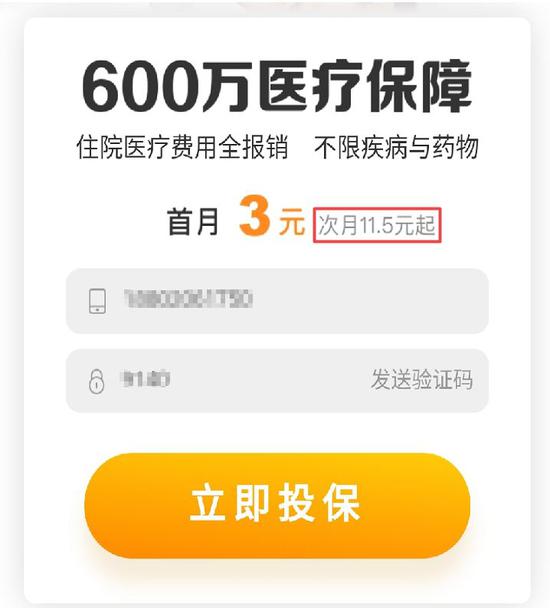Click the 保障 characters in the headline
550x608 pixels.
420,86
